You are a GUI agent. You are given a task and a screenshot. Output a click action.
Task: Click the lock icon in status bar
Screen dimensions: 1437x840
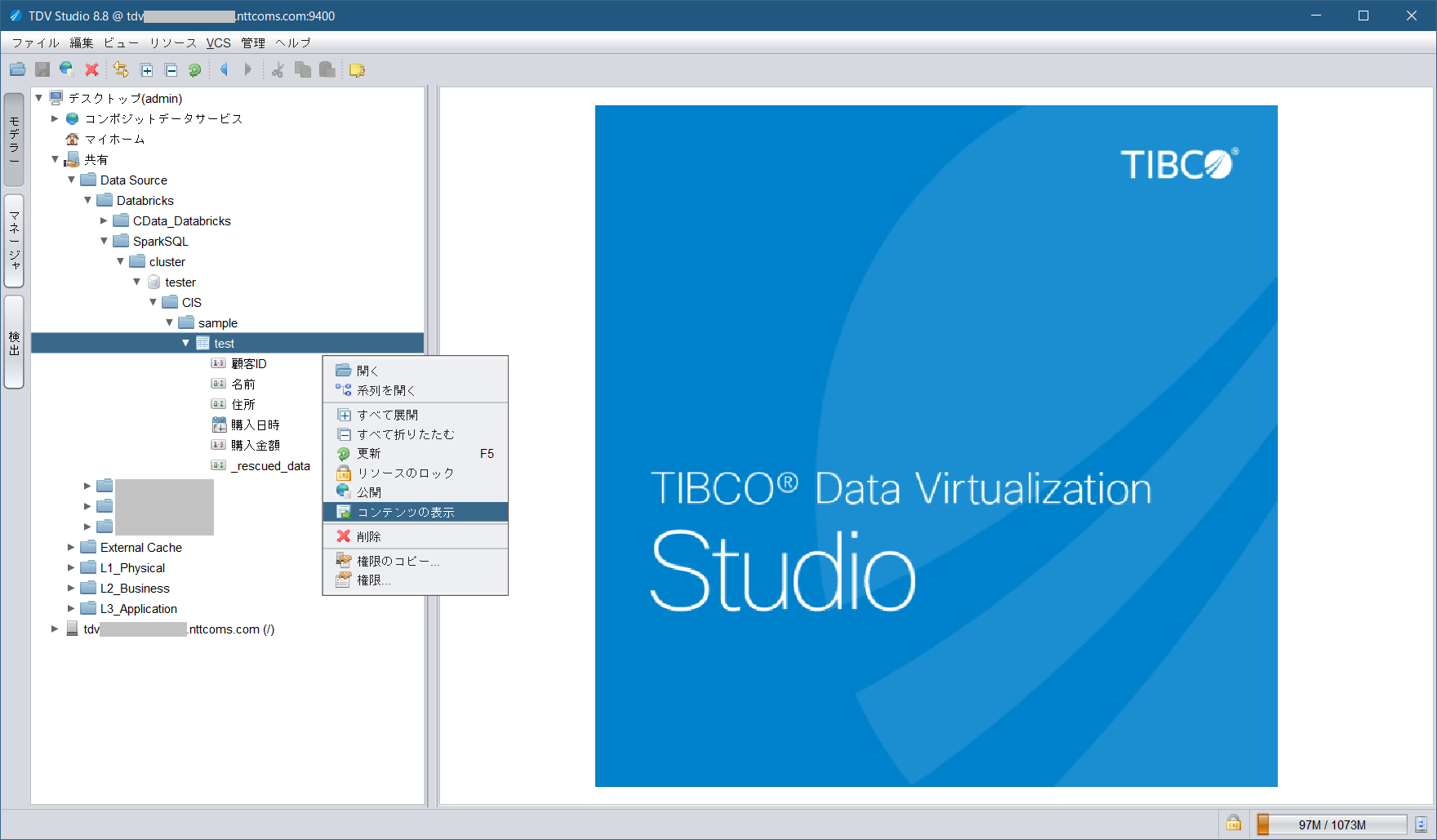[1234, 824]
